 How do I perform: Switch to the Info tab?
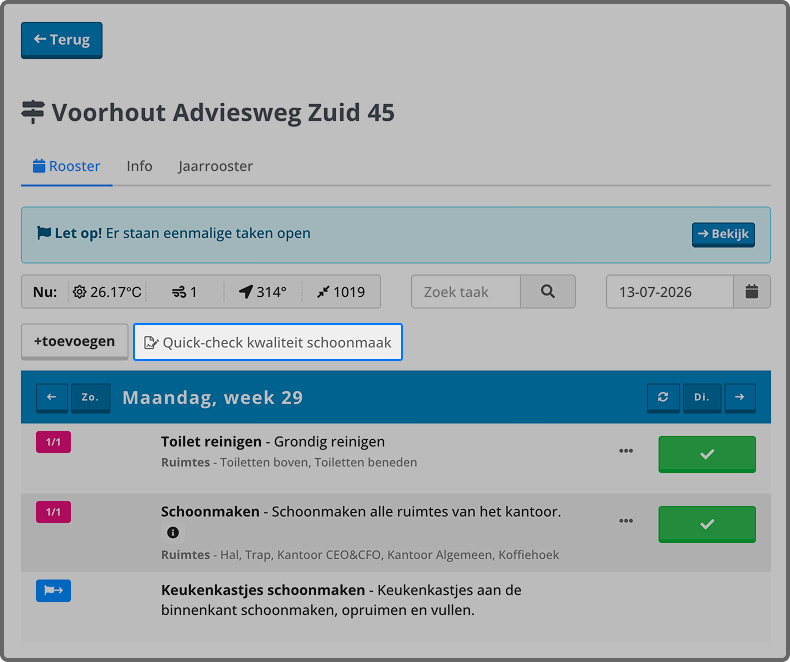[139, 166]
